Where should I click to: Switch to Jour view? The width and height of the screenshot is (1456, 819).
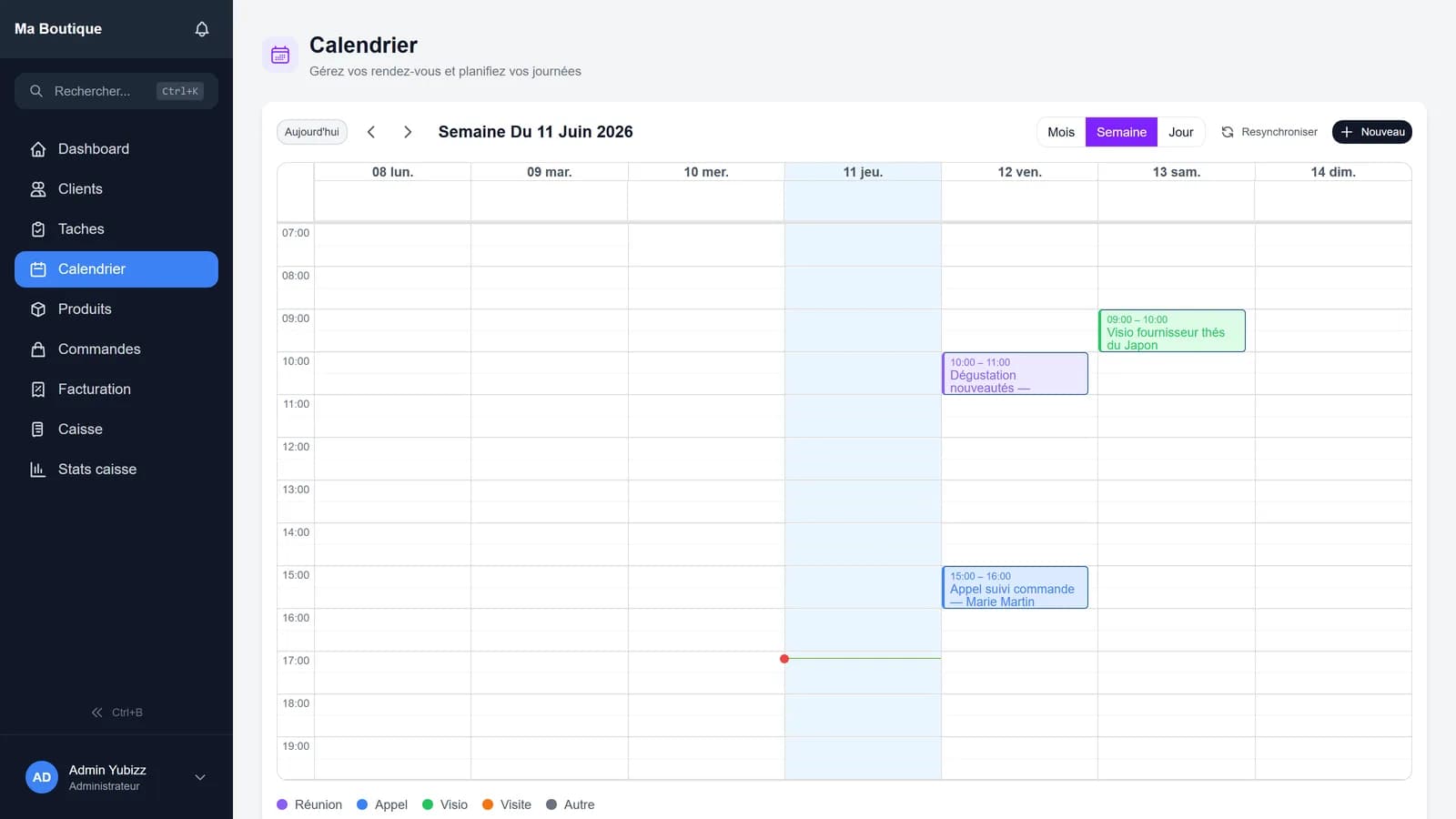1181,132
